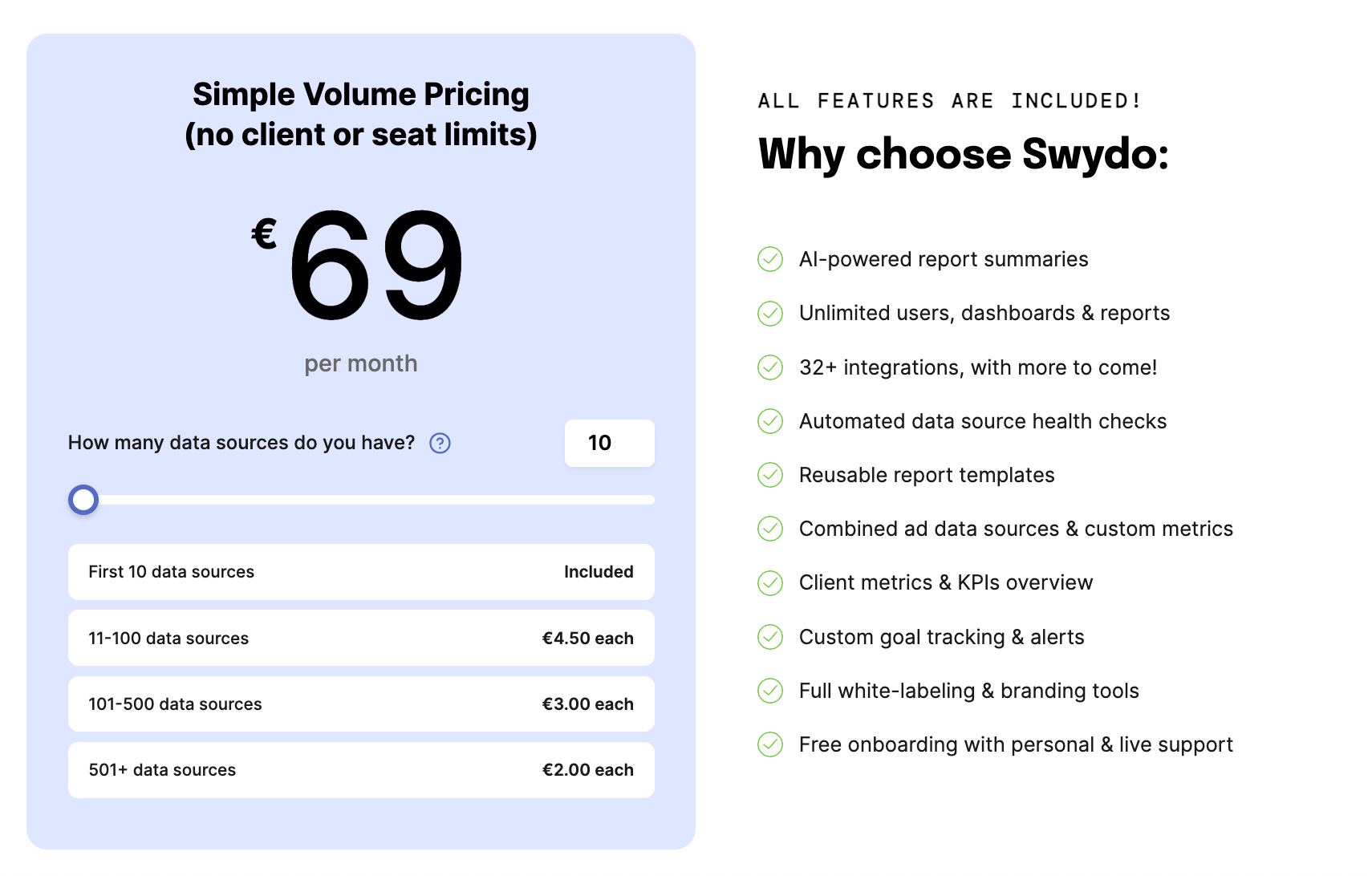Click the checkmark beside Custom goal tracking & alerts
1372x876 pixels.
pyautogui.click(x=770, y=637)
